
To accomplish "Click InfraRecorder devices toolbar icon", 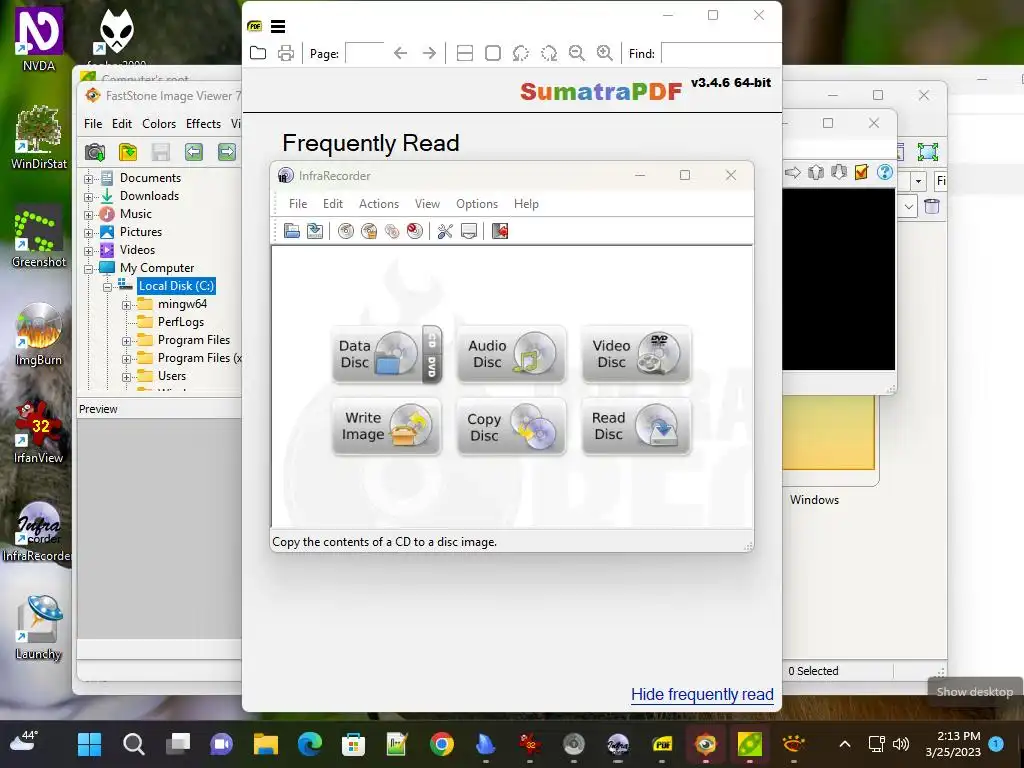I will [469, 231].
